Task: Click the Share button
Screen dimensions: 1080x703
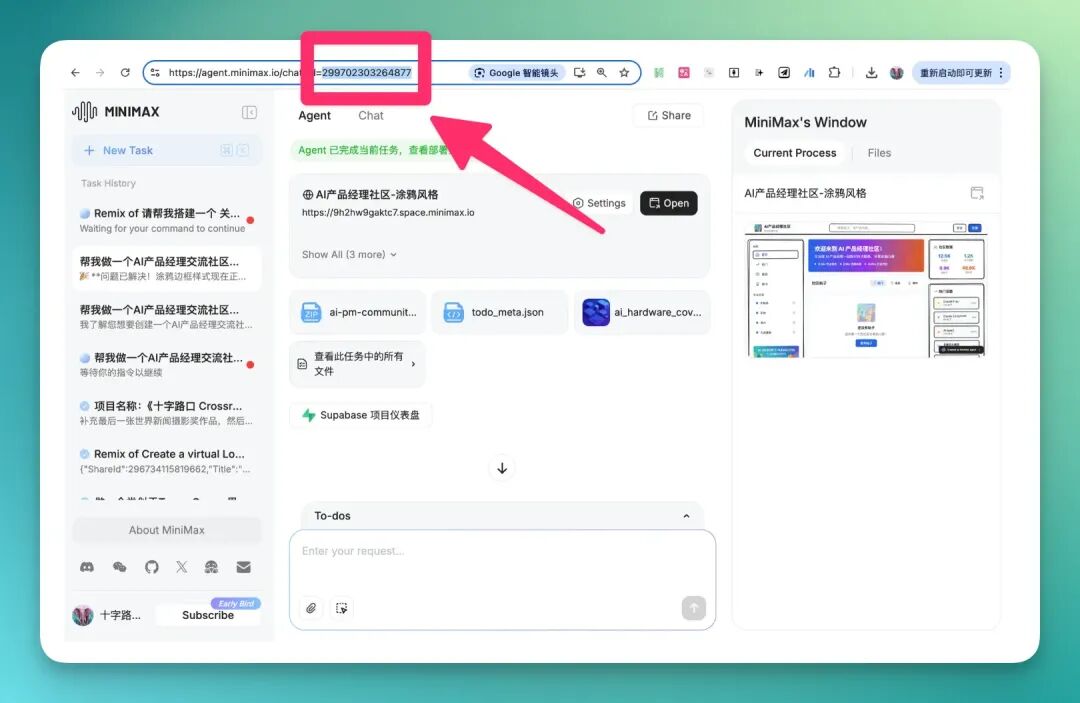Action: click(x=669, y=116)
